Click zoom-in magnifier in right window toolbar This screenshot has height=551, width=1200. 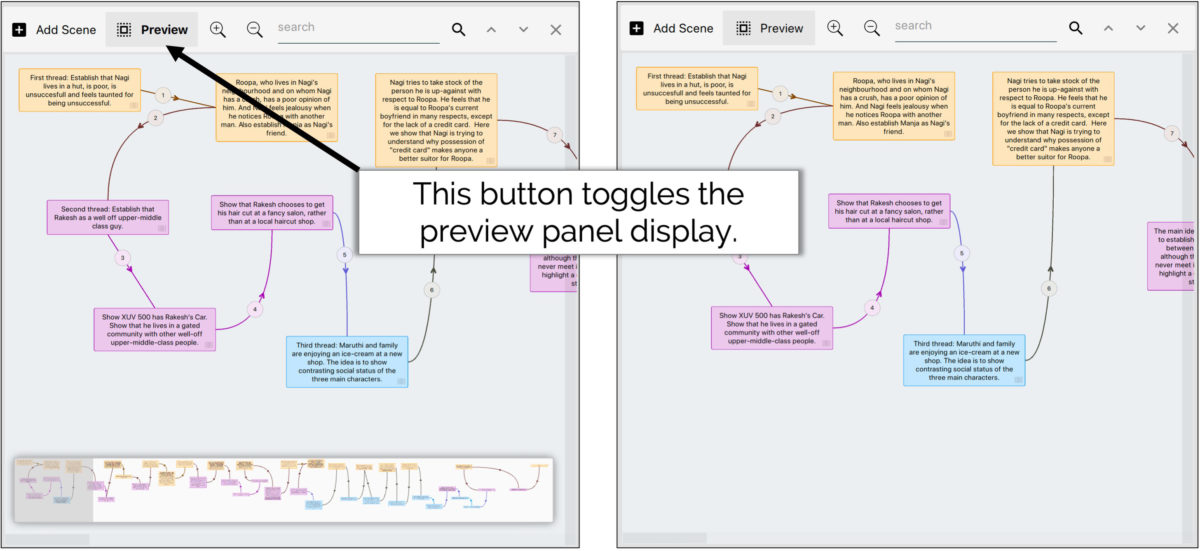click(835, 29)
